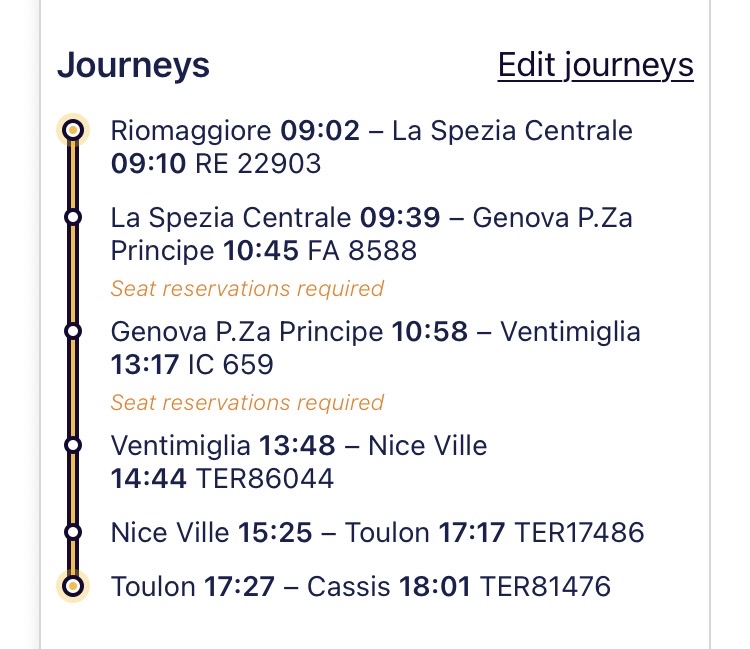750x649 pixels.
Task: Click train number TER86044
Action: pos(264,478)
